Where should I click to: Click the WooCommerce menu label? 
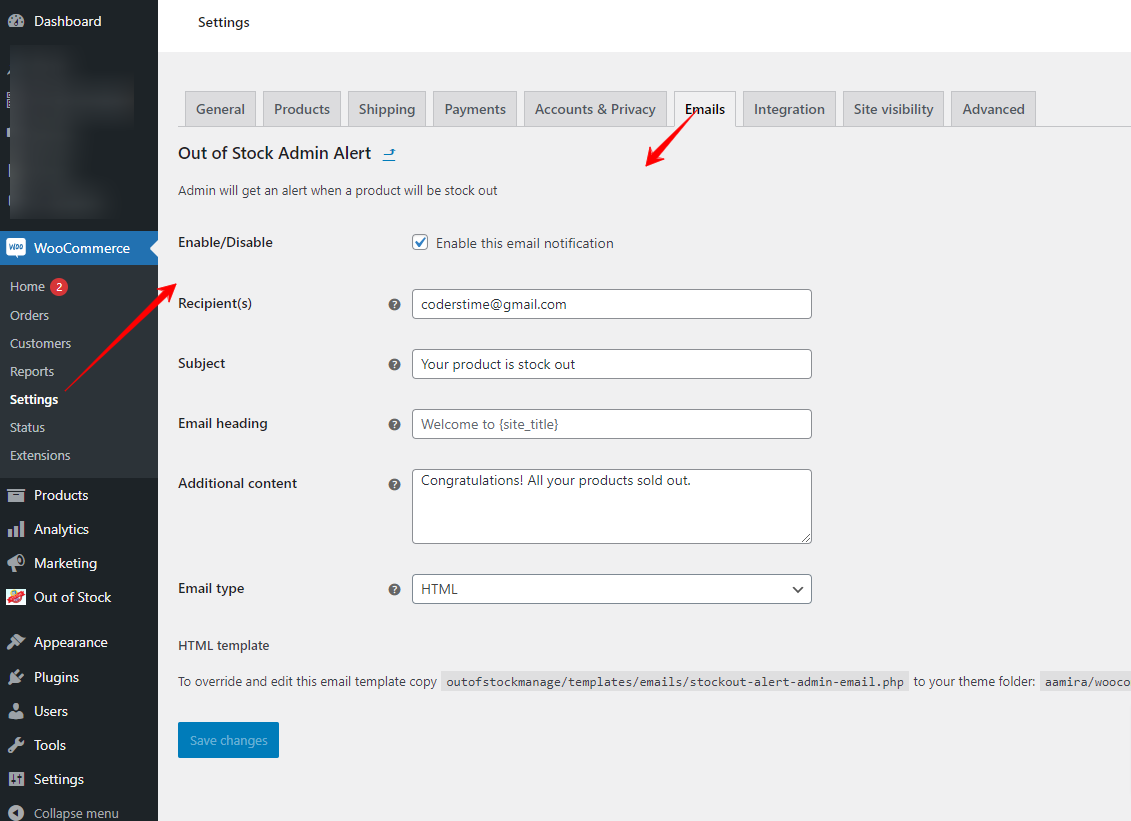pyautogui.click(x=82, y=248)
